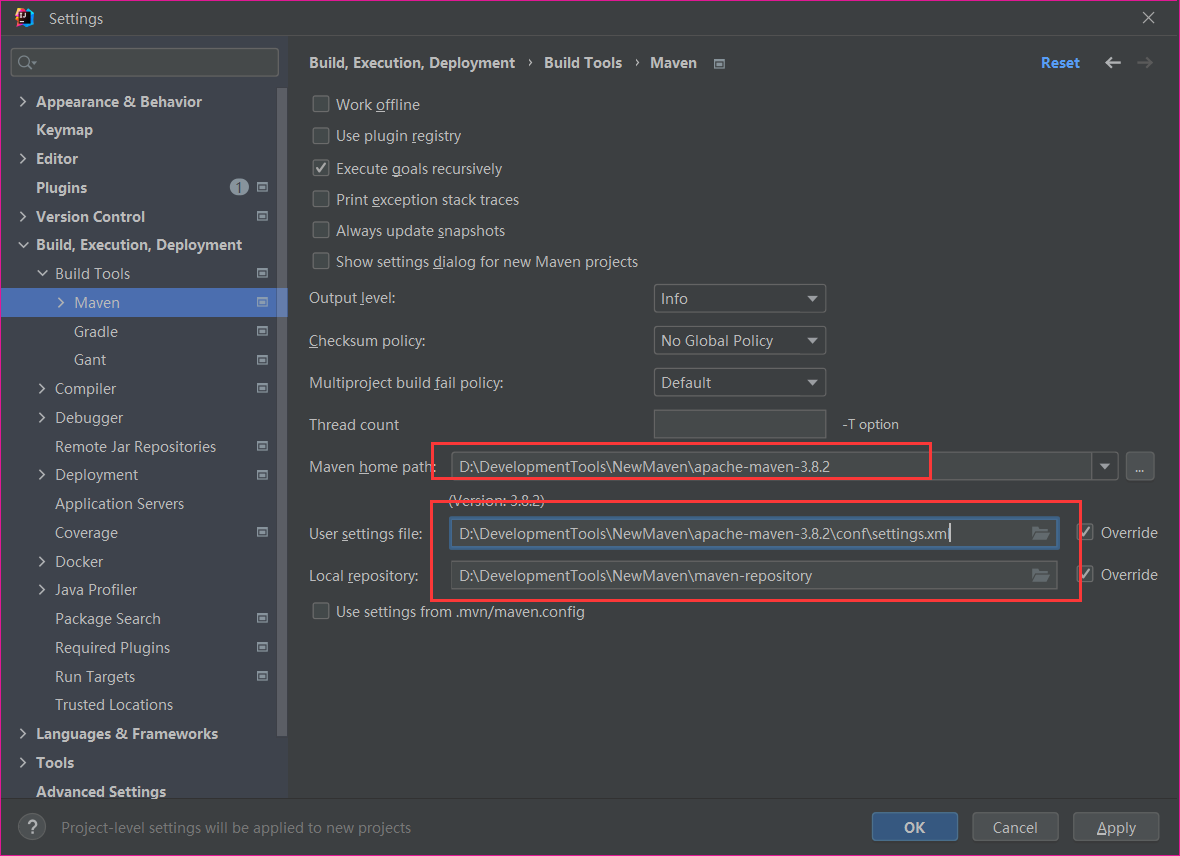The width and height of the screenshot is (1180, 856).
Task: Click the search icon in settings search box
Action: (26, 63)
